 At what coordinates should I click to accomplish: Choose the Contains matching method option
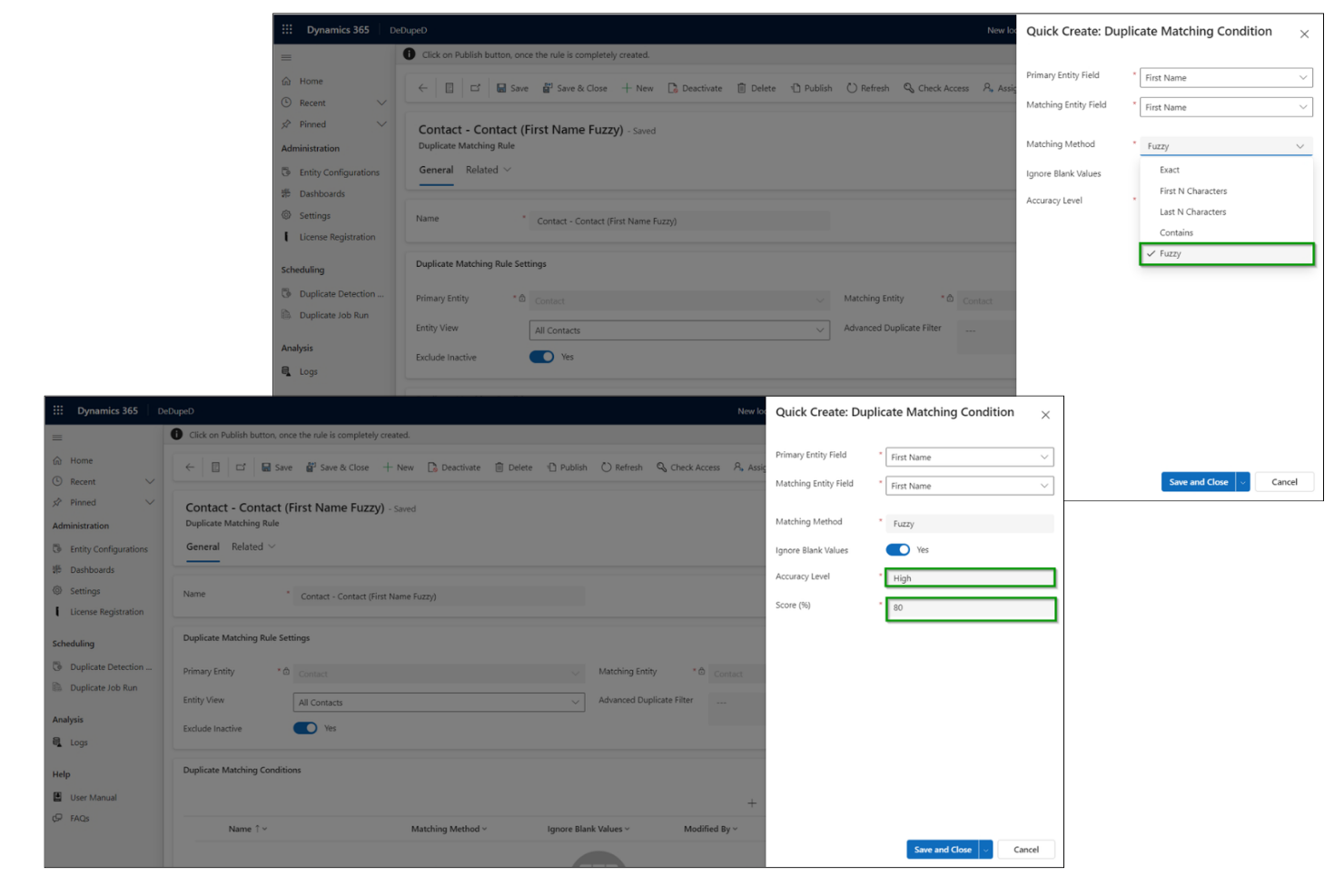pos(1176,232)
